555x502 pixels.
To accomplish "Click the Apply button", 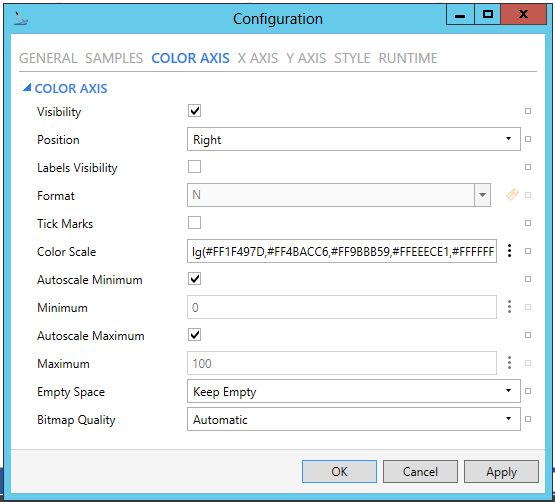I will 501,472.
